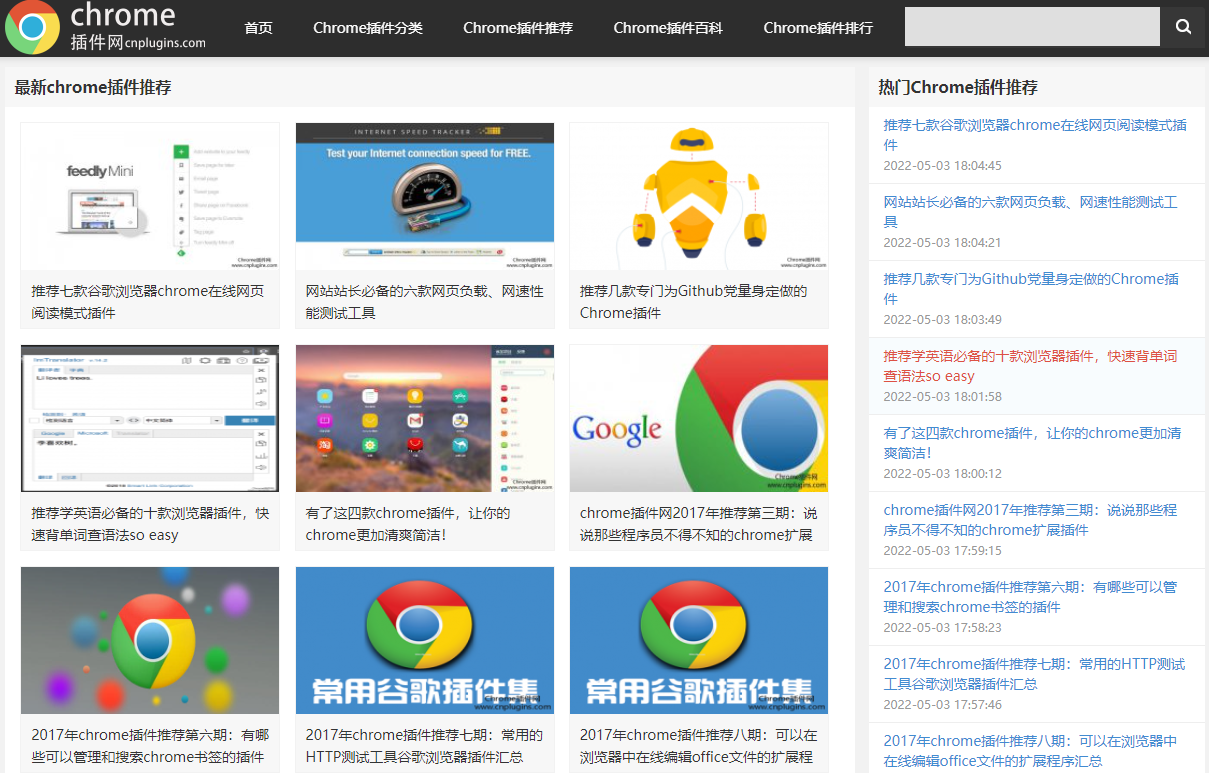Open the Chrome插件推荐 menu
Screen dimensions: 1209x773
pyautogui.click(x=518, y=28)
